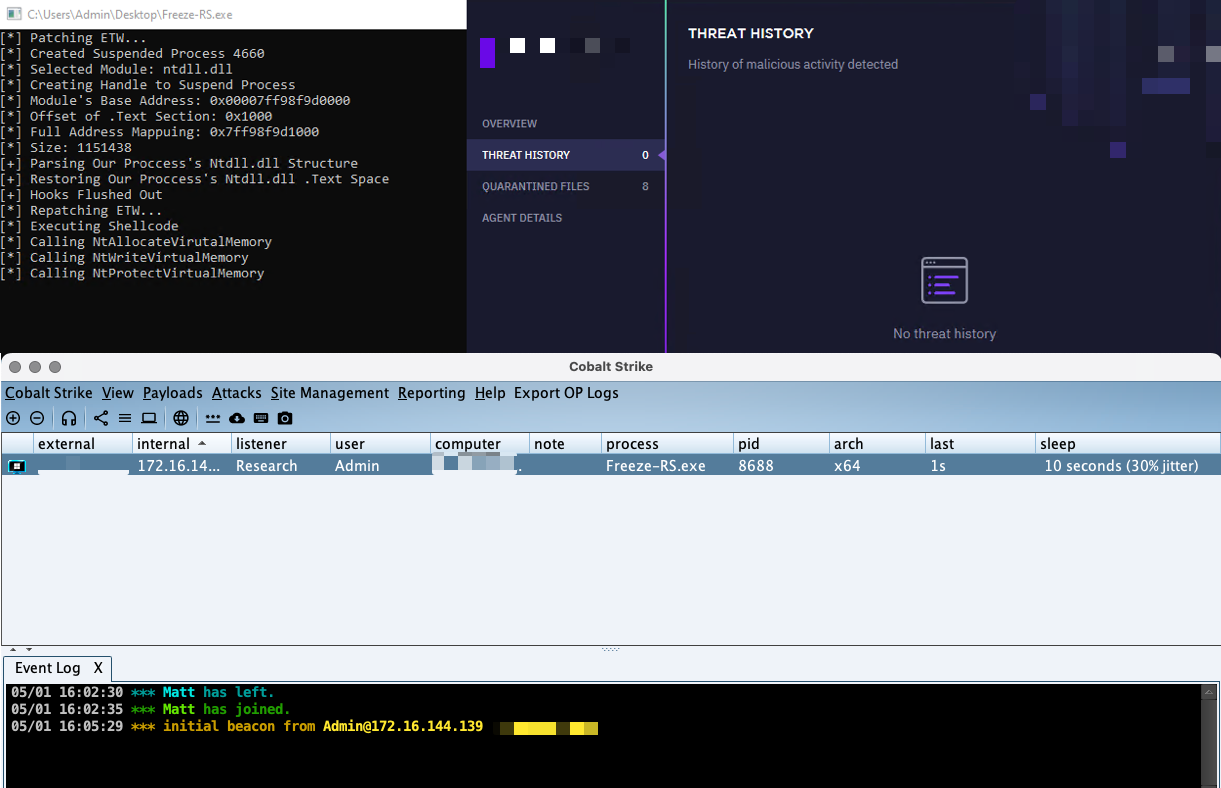
Task: Click the Freeze-RS.exe console title bar
Action: (x=233, y=14)
